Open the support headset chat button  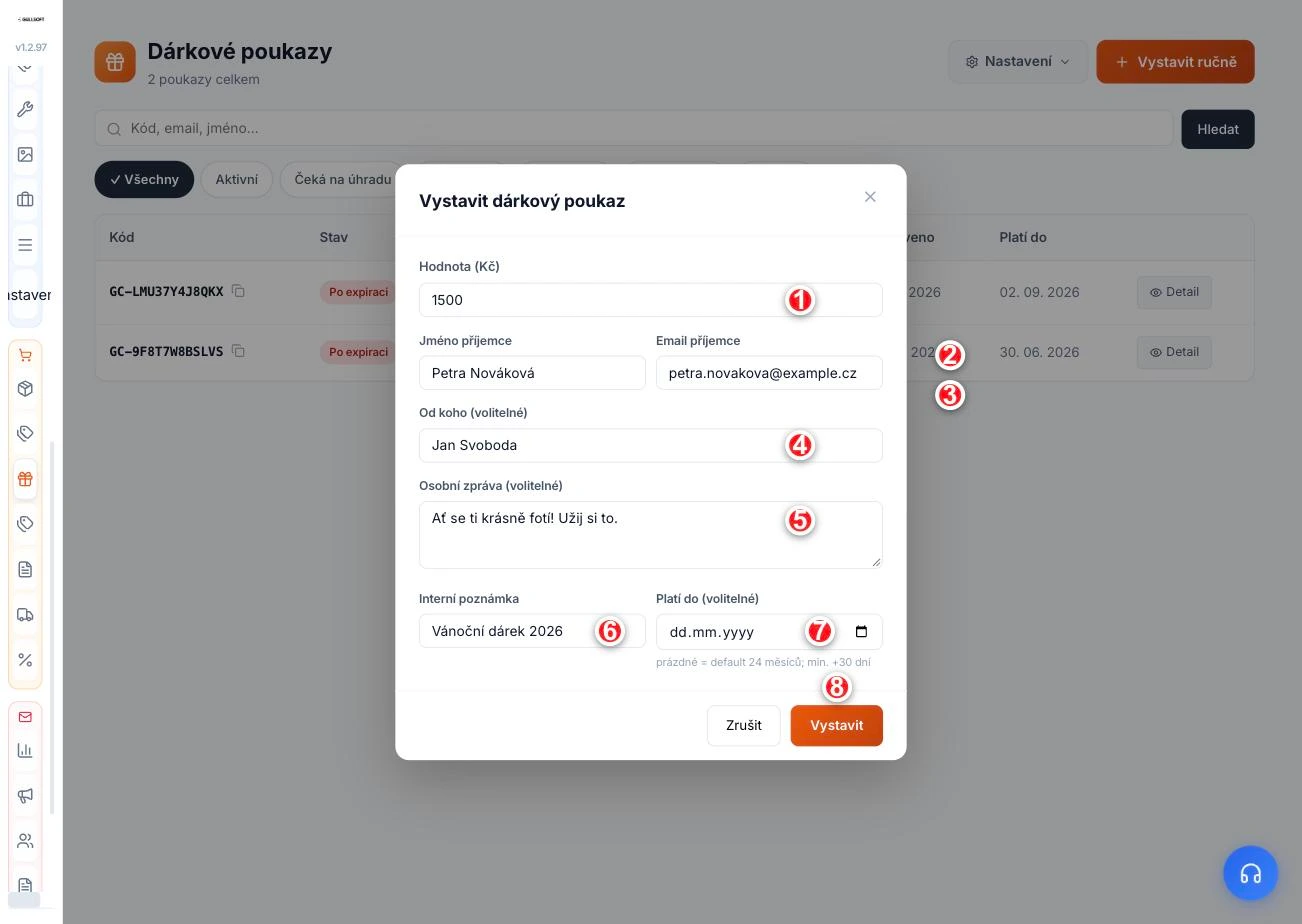tap(1250, 873)
